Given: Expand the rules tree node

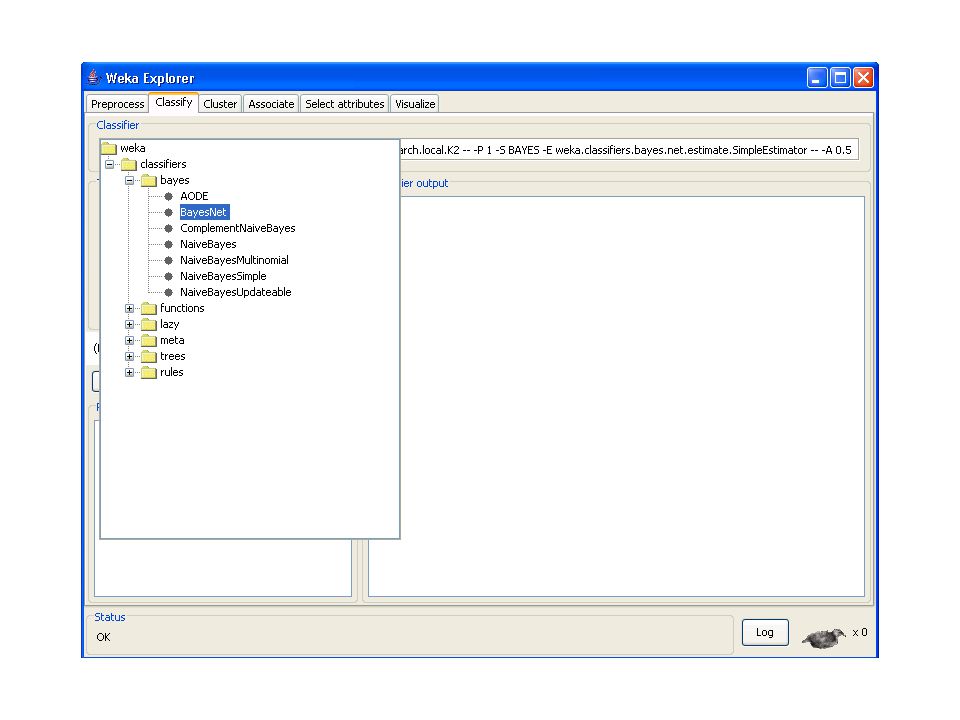Looking at the screenshot, I should [129, 372].
